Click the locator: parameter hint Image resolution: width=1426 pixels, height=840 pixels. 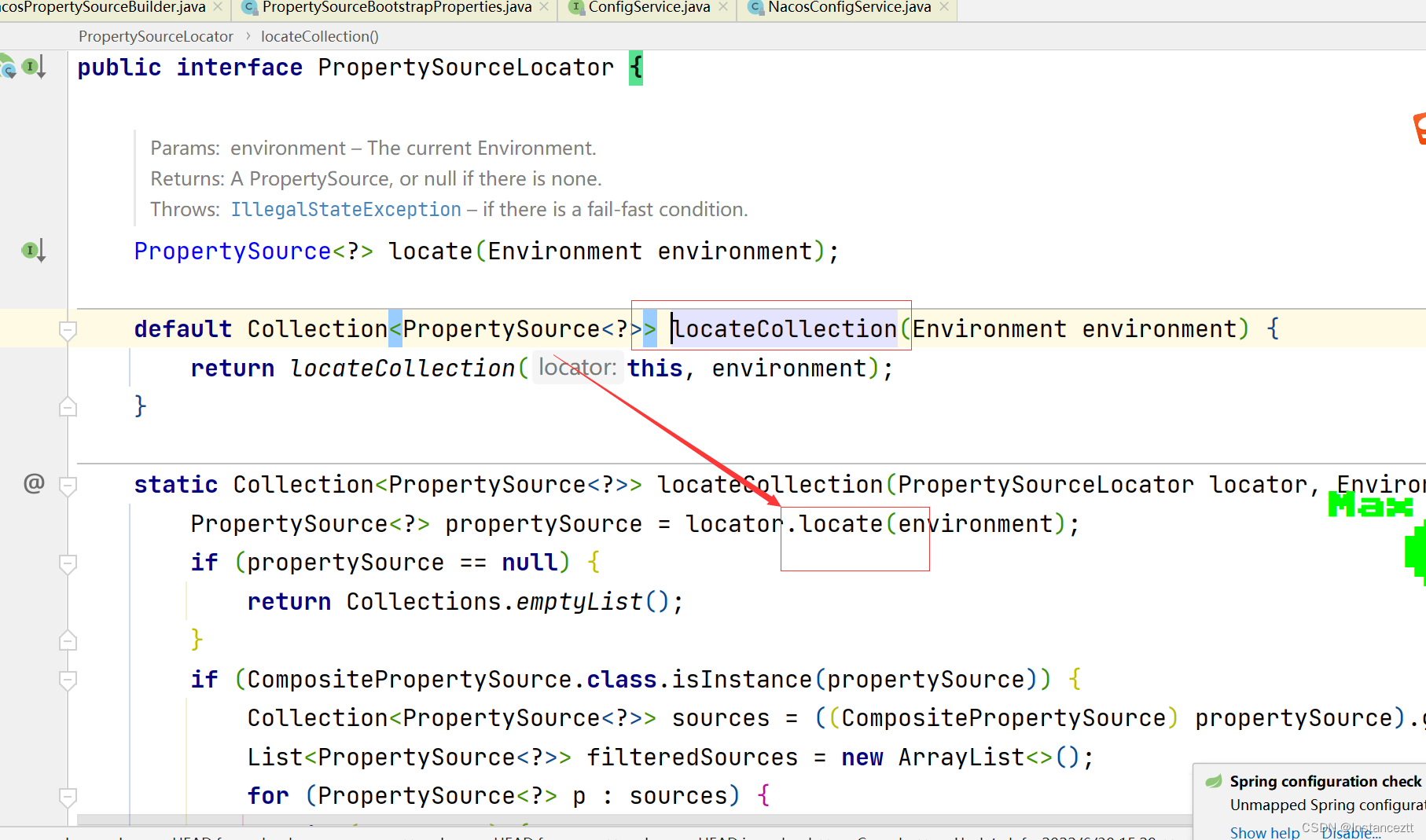coord(578,367)
